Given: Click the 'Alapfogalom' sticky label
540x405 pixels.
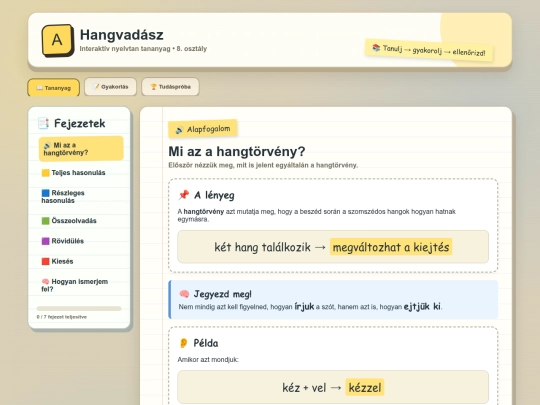Looking at the screenshot, I should 202,129.
